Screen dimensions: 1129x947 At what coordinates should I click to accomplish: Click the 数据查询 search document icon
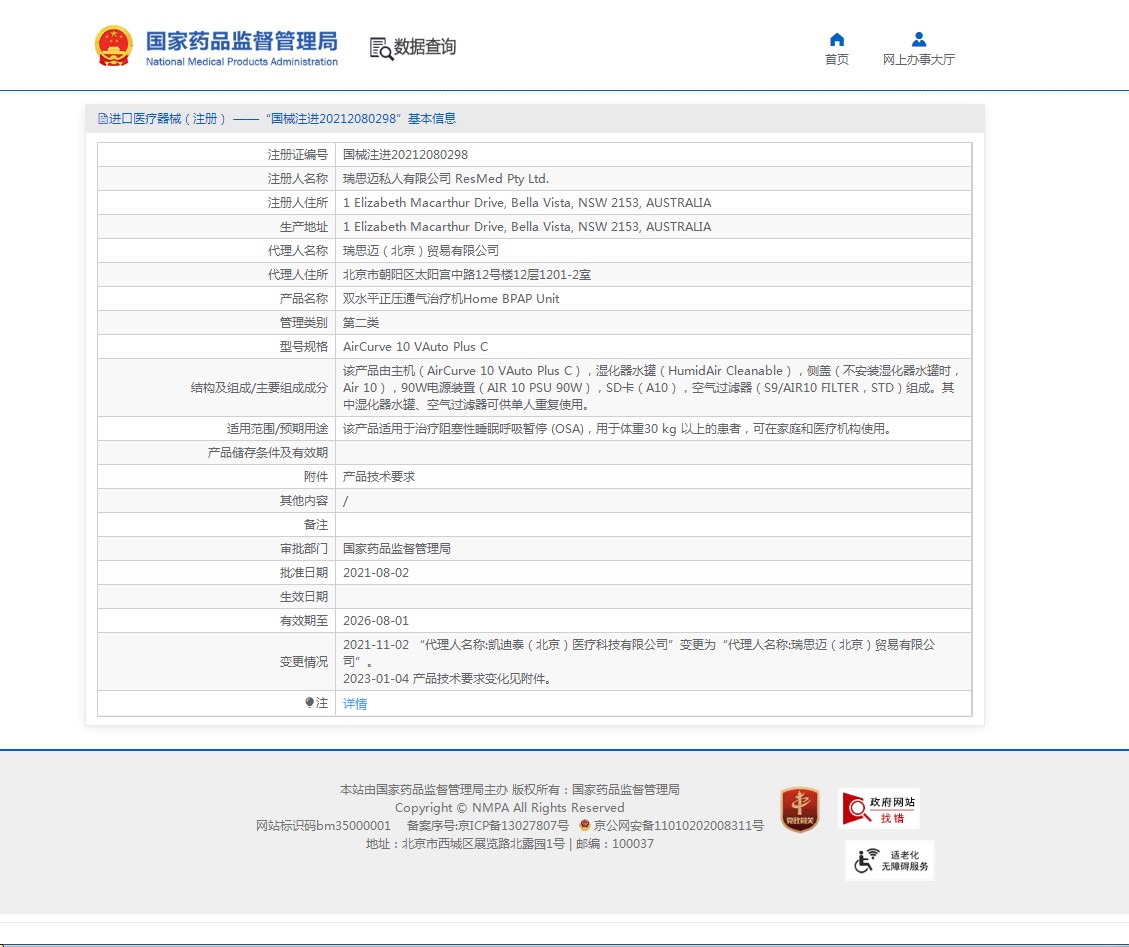(x=381, y=48)
